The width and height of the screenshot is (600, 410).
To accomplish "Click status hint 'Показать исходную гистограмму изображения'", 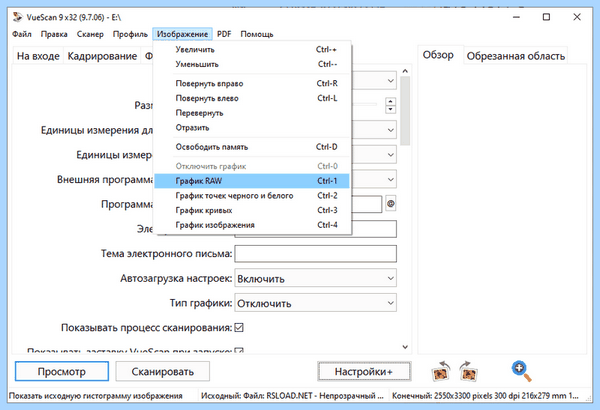I will click(96, 396).
